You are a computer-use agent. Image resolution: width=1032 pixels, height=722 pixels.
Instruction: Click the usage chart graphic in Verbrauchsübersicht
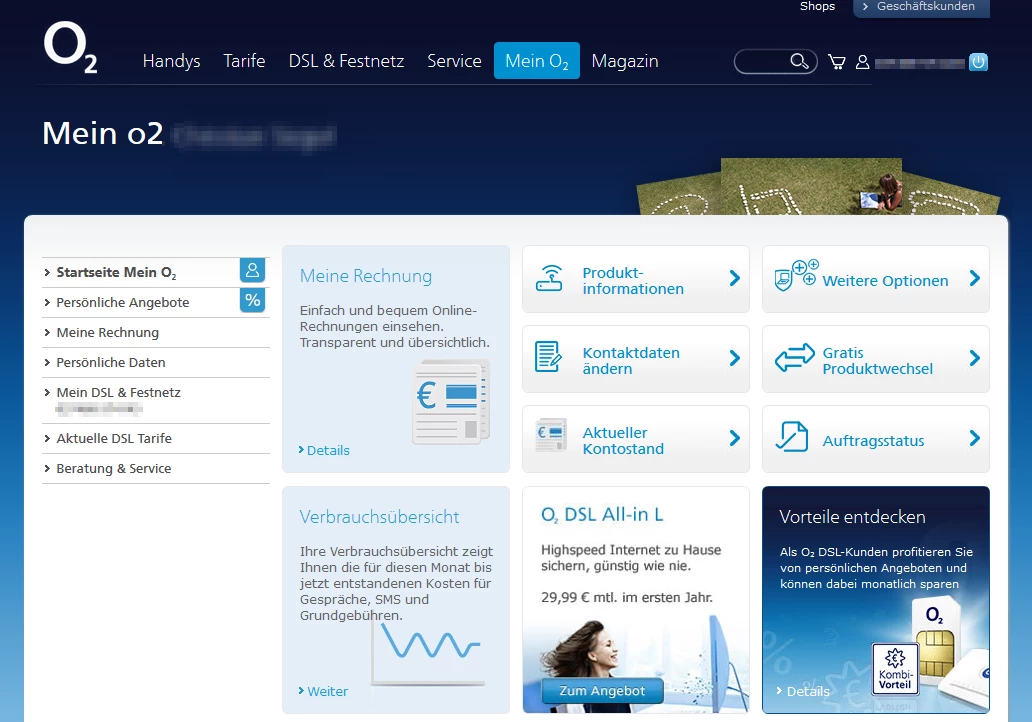[429, 648]
